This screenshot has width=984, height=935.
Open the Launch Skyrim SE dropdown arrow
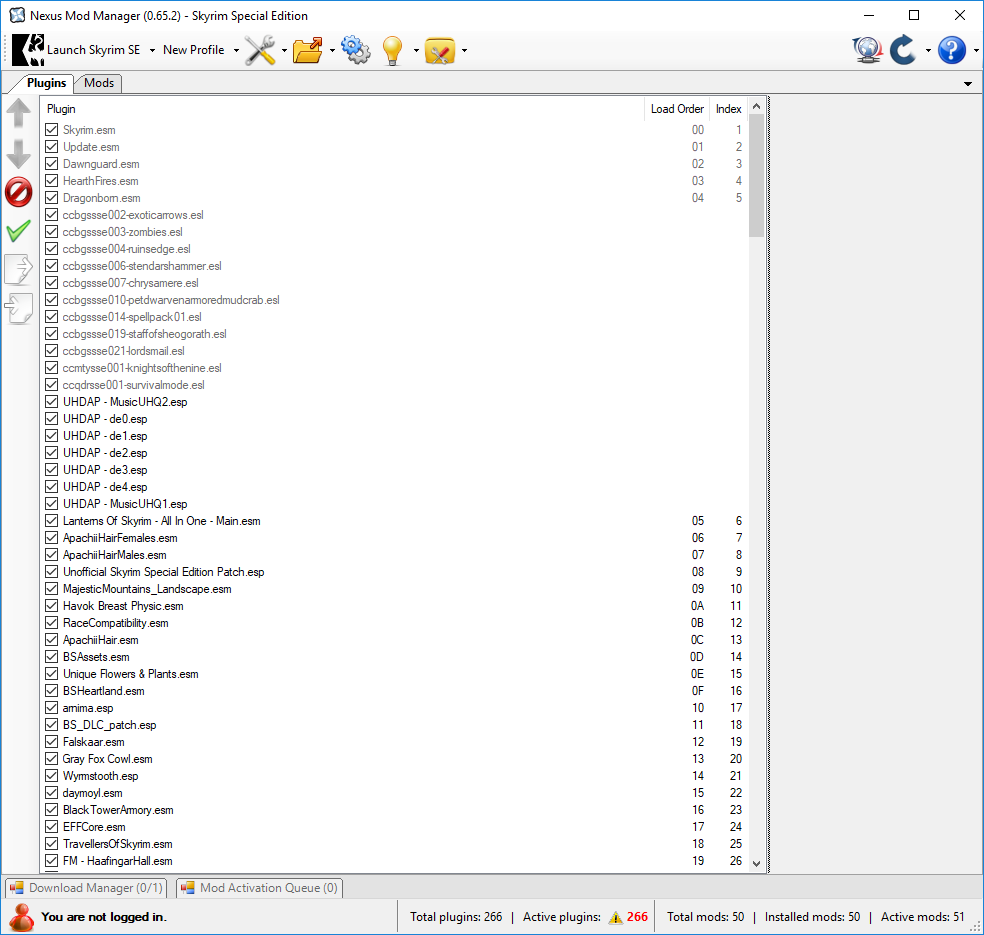click(x=151, y=50)
